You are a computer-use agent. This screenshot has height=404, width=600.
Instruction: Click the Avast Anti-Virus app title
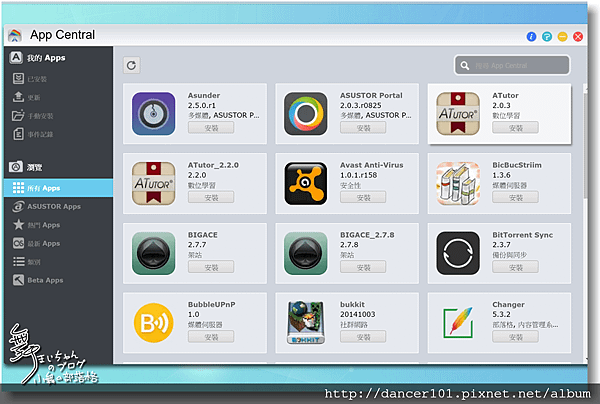point(372,165)
